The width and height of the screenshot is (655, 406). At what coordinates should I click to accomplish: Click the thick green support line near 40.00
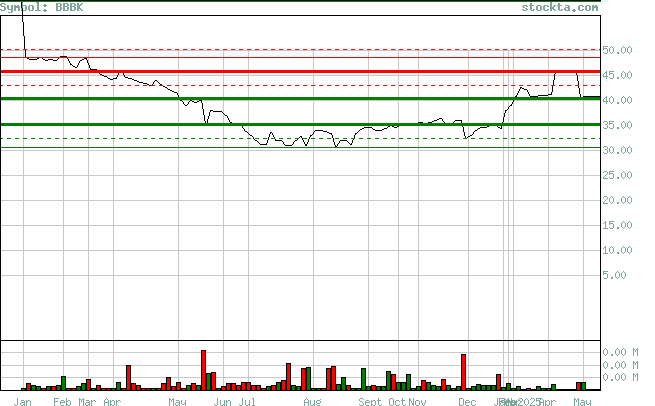pyautogui.click(x=300, y=99)
